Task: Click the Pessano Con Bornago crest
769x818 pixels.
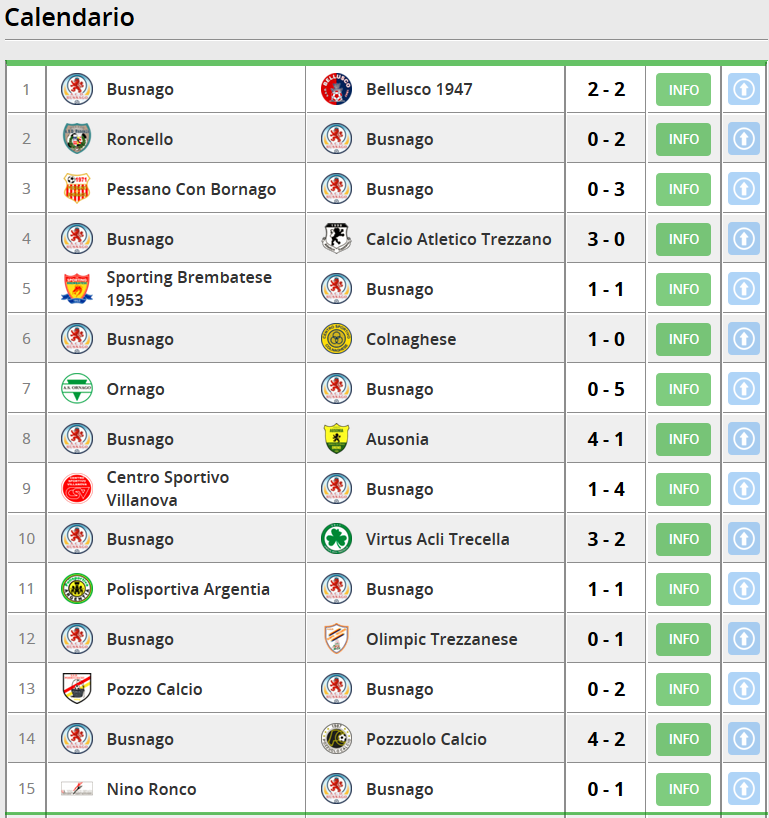Action: click(x=77, y=189)
